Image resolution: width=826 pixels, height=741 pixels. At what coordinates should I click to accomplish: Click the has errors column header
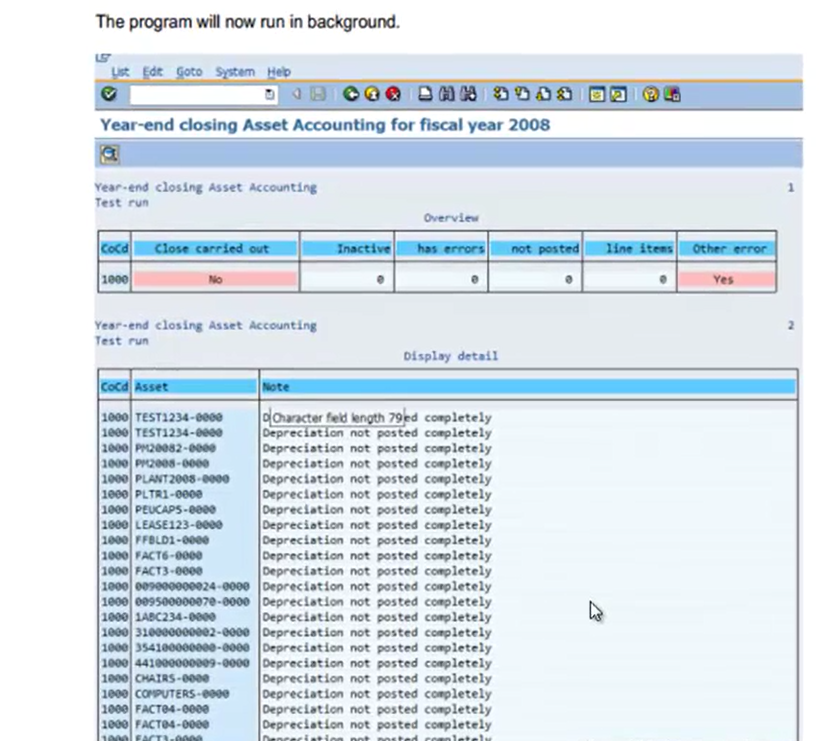(x=441, y=249)
